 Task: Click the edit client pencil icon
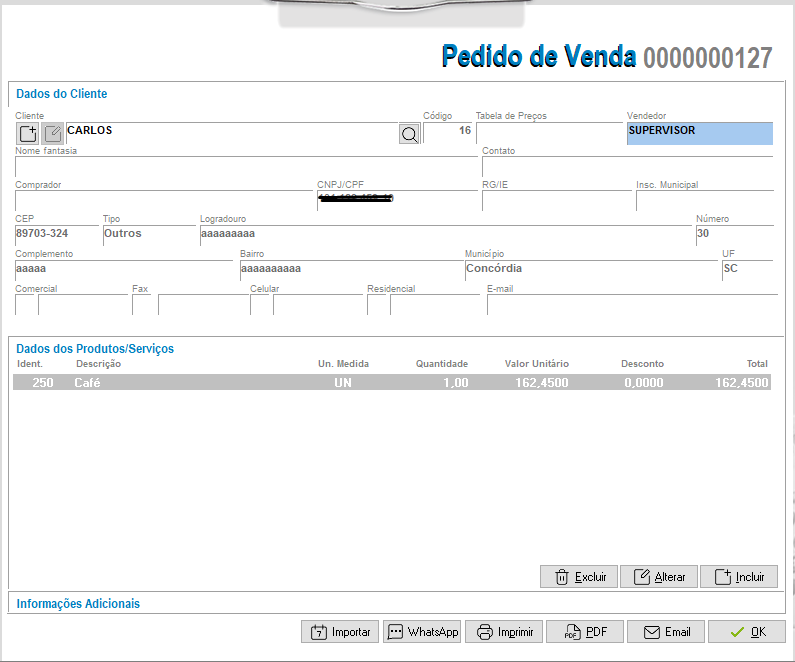tap(52, 133)
